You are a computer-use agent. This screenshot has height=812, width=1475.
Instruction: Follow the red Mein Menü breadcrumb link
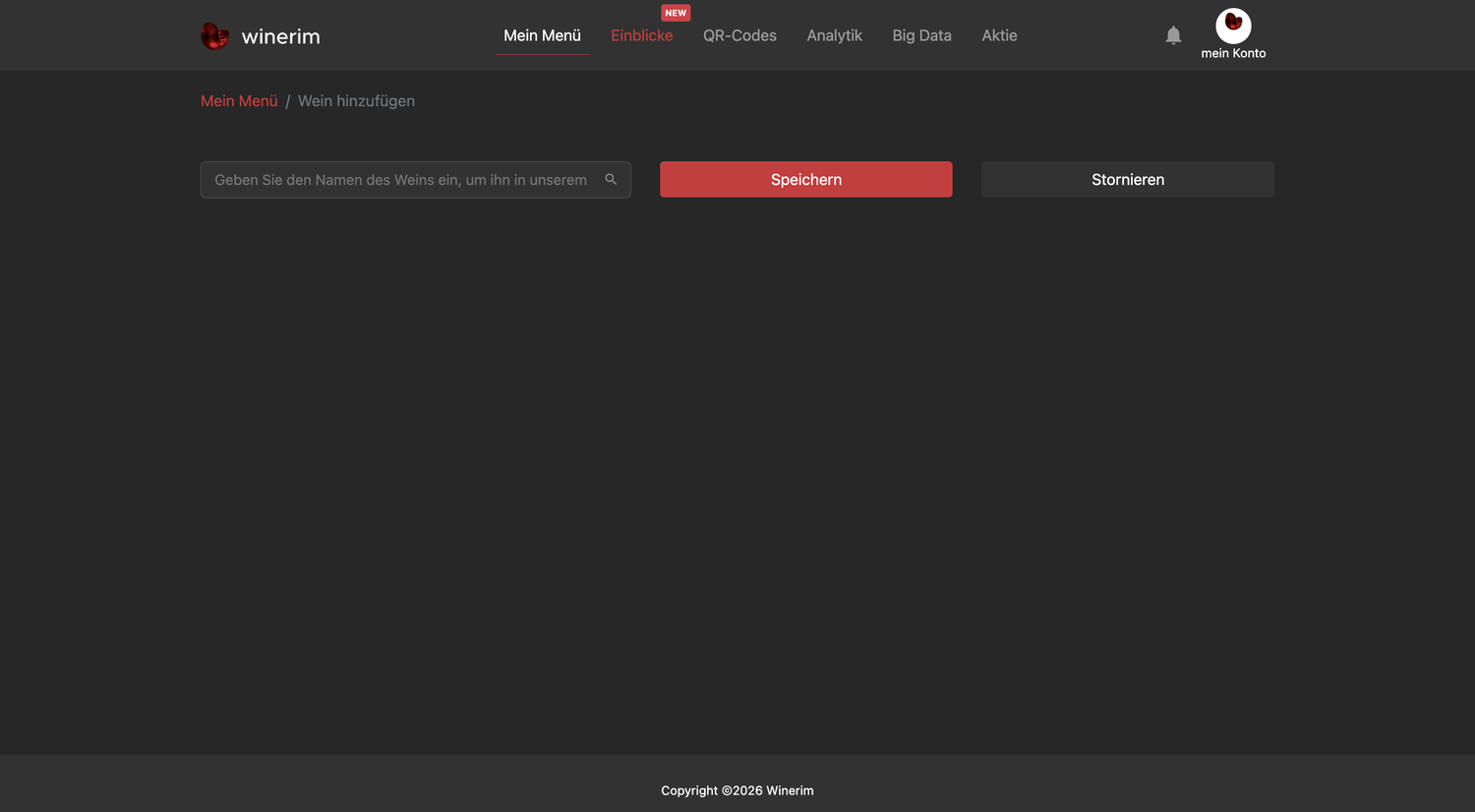239,101
